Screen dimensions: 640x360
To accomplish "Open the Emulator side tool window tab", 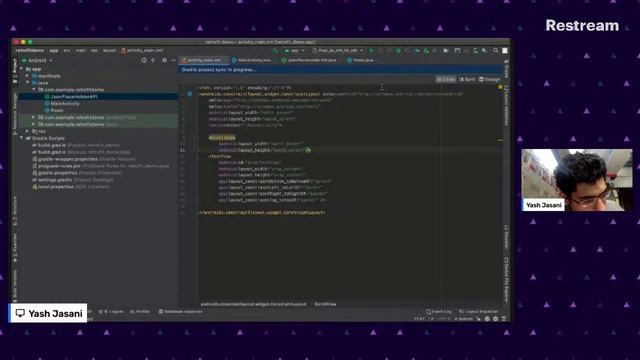I will [x=506, y=237].
